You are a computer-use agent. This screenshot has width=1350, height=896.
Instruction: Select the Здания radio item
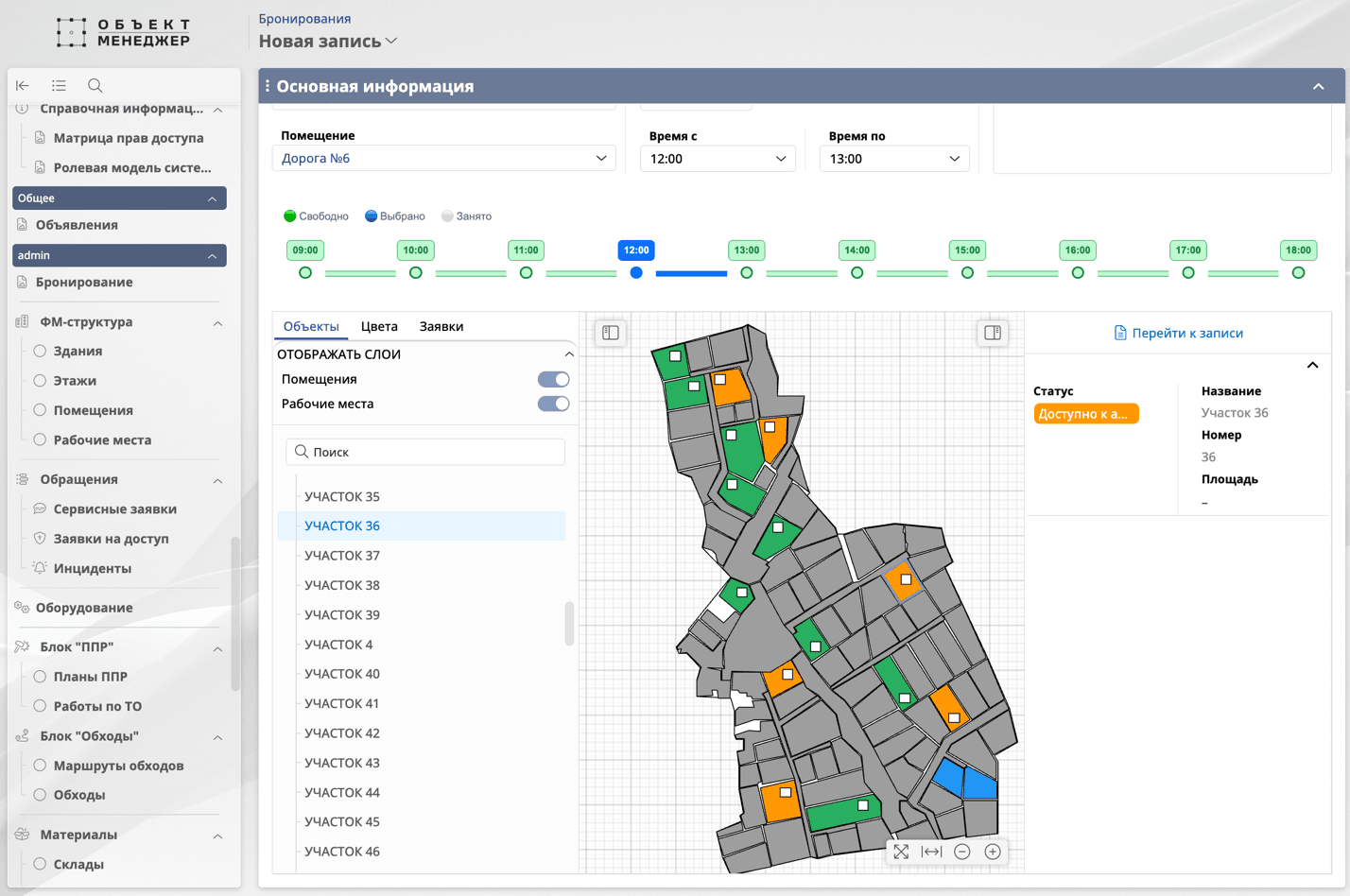click(x=40, y=351)
